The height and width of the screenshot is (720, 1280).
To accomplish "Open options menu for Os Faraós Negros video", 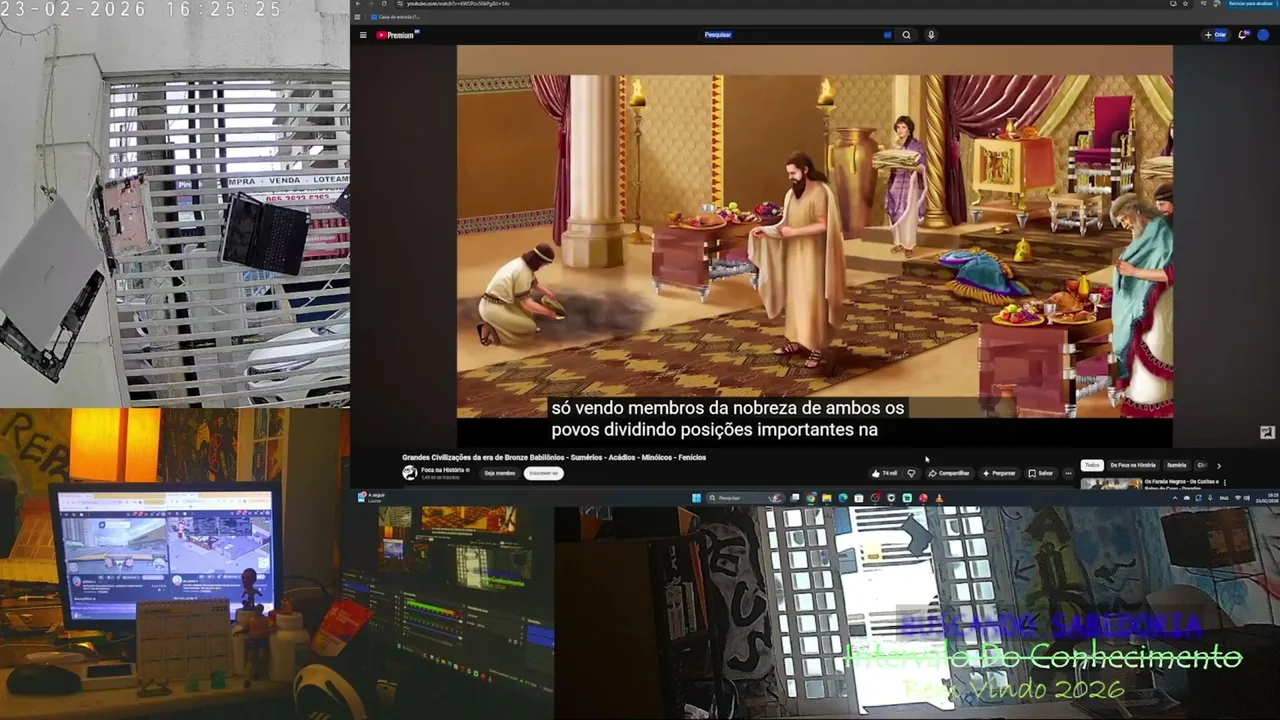I will [x=1225, y=482].
